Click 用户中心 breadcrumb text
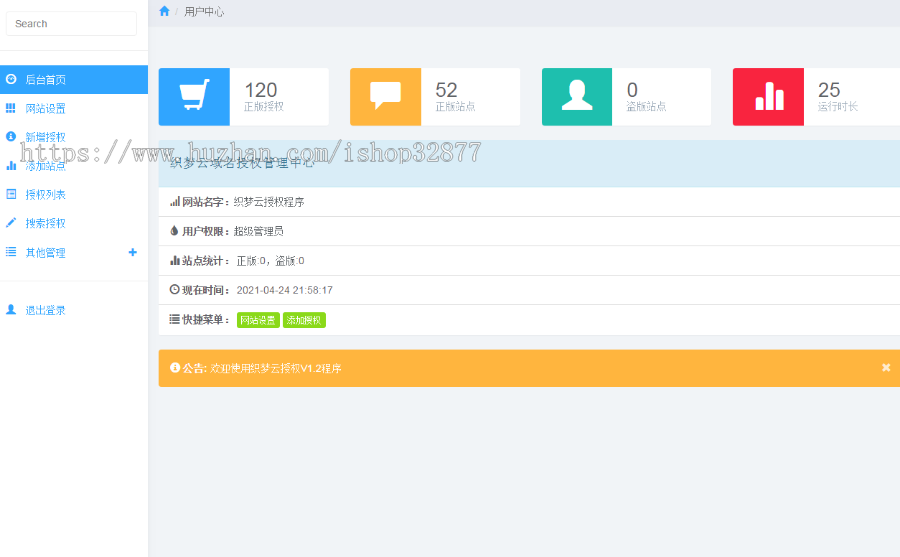This screenshot has width=900, height=557. (x=204, y=11)
